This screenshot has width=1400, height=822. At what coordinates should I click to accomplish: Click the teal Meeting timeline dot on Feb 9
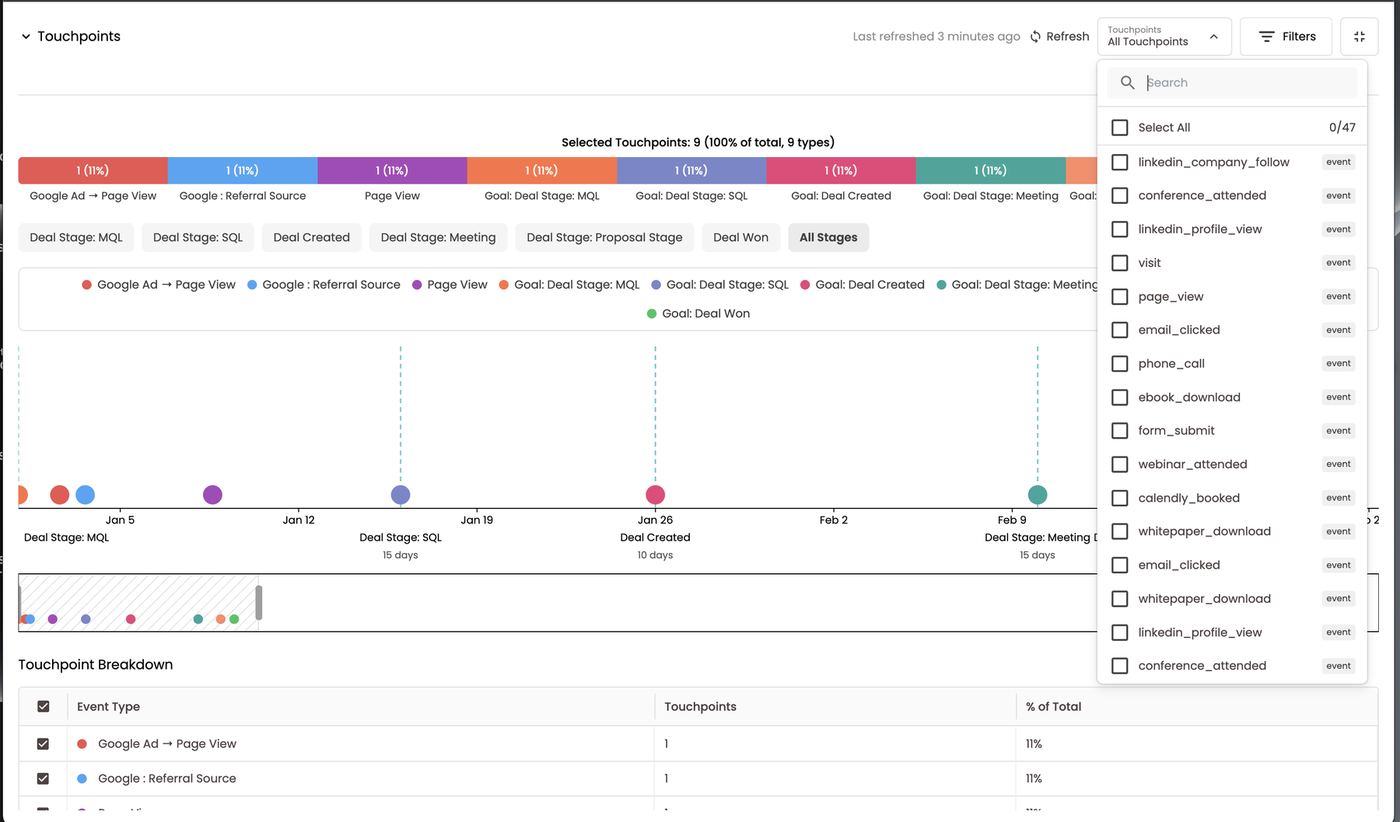(1038, 495)
